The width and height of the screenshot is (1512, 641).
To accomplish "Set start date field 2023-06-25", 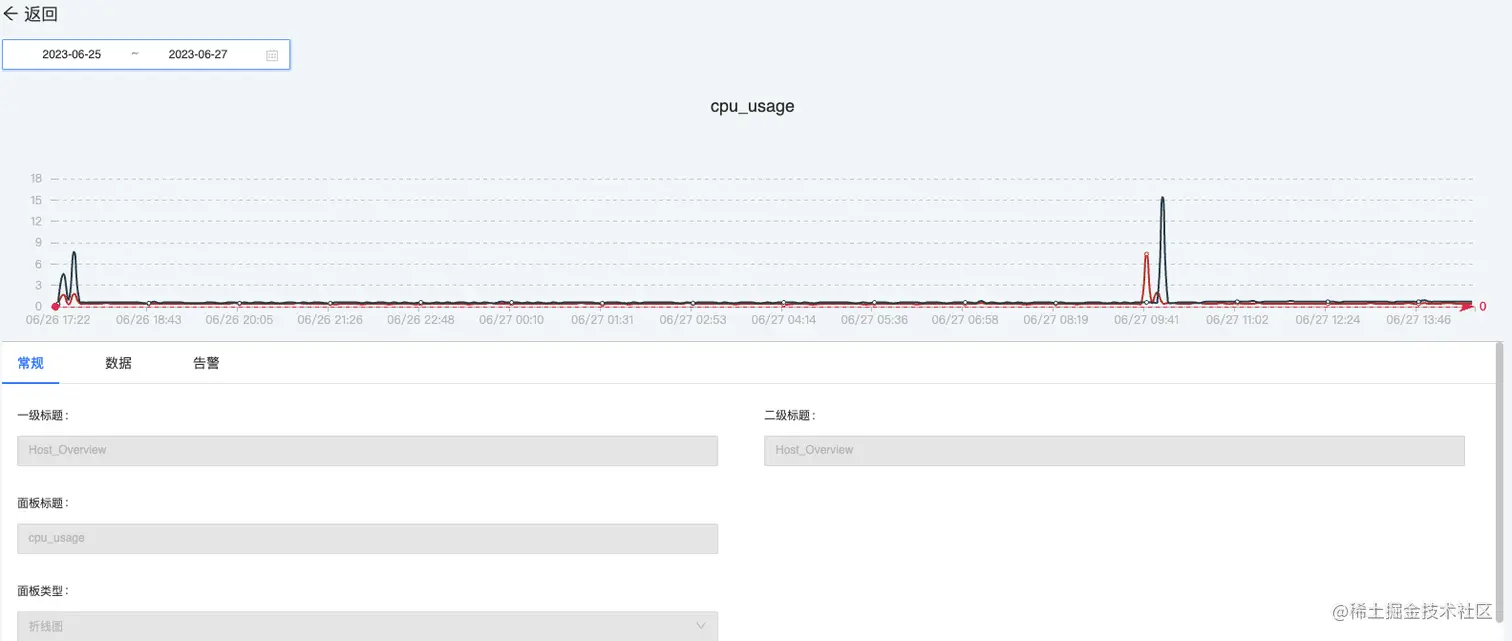I will click(72, 55).
